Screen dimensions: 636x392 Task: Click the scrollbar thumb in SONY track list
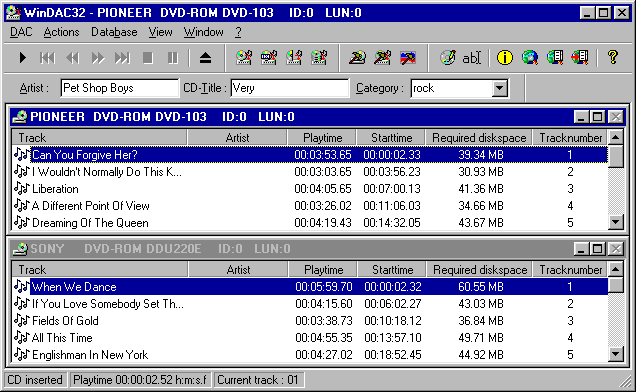(616, 285)
